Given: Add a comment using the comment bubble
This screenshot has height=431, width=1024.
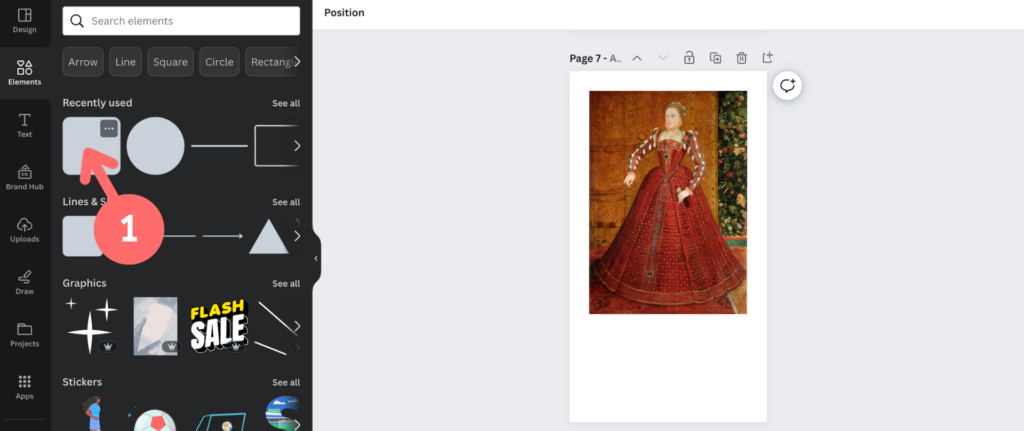Looking at the screenshot, I should 787,86.
